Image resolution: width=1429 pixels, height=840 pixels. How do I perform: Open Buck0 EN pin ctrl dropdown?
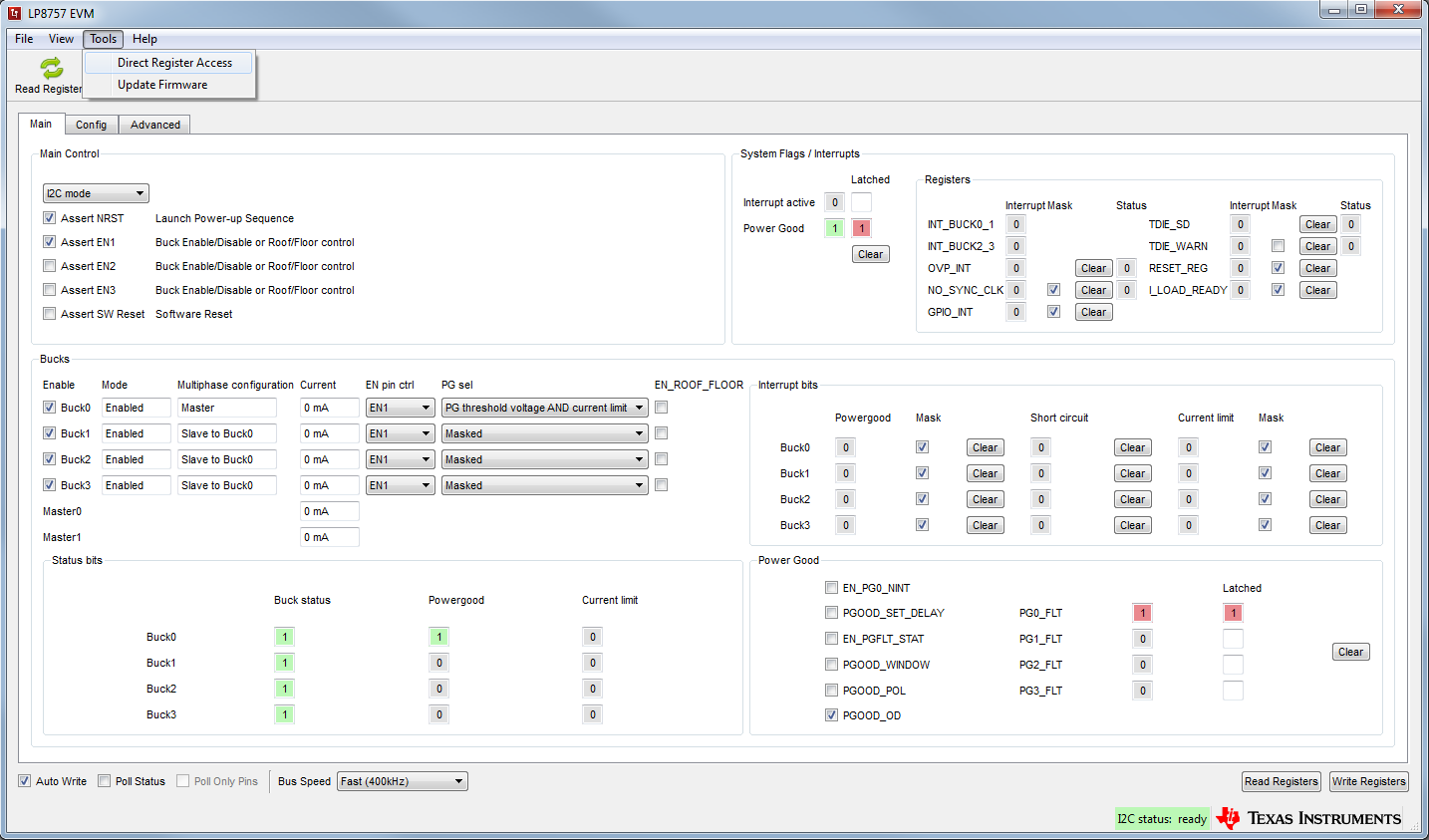click(x=401, y=408)
